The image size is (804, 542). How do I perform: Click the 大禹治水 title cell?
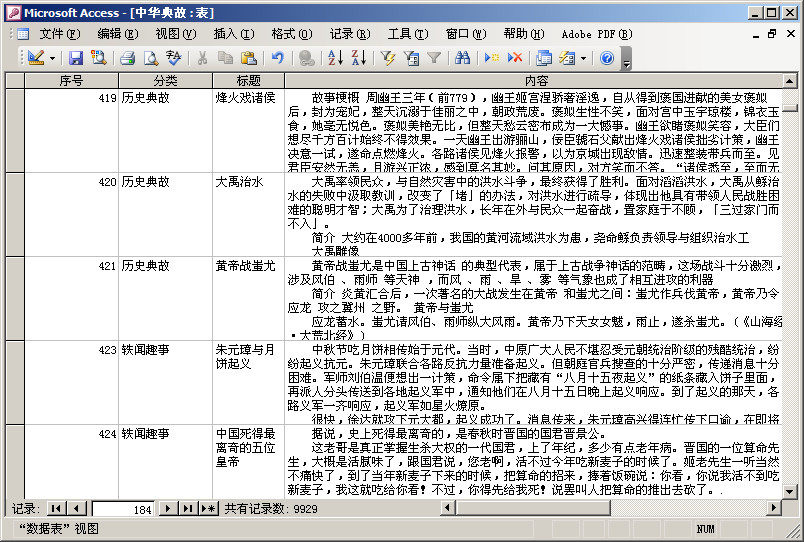coord(248,214)
